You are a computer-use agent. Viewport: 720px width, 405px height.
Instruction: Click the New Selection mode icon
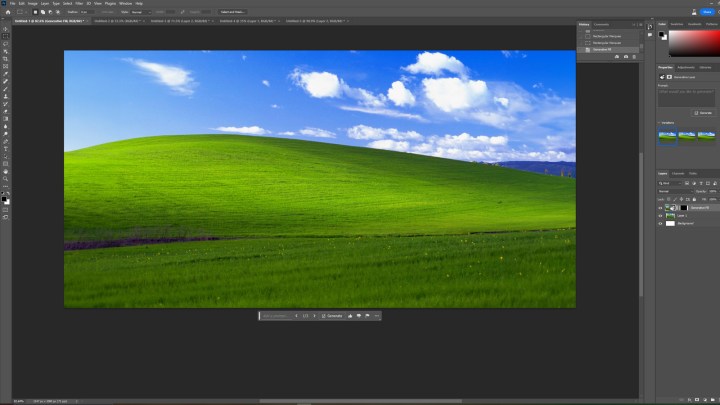35,12
